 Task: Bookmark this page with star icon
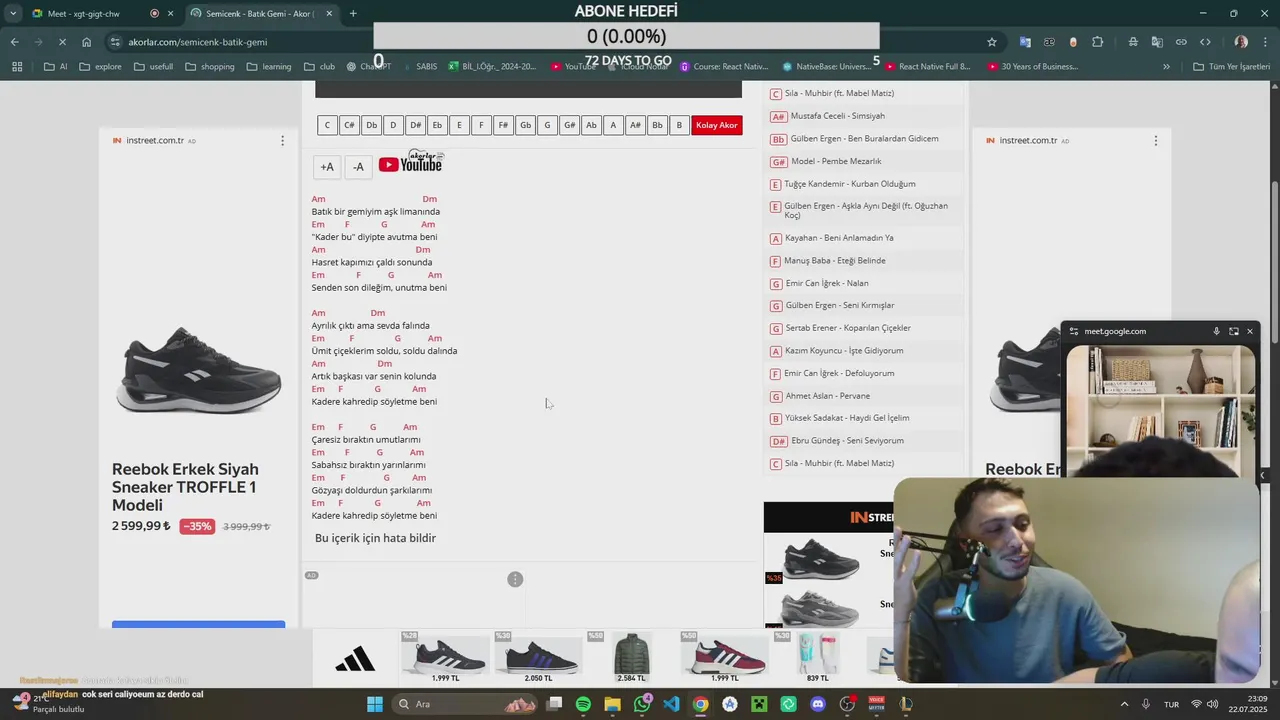(x=992, y=42)
